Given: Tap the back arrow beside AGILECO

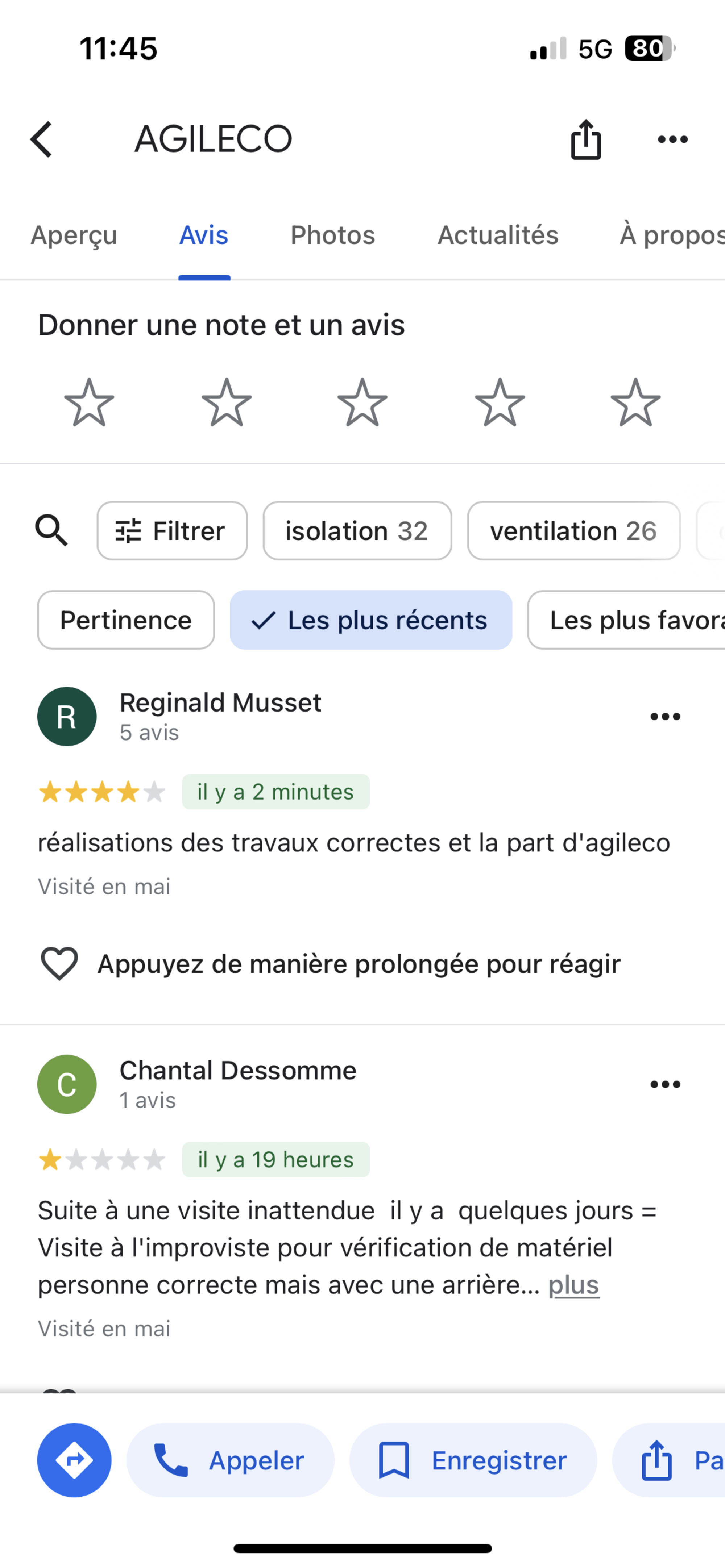Looking at the screenshot, I should (41, 139).
